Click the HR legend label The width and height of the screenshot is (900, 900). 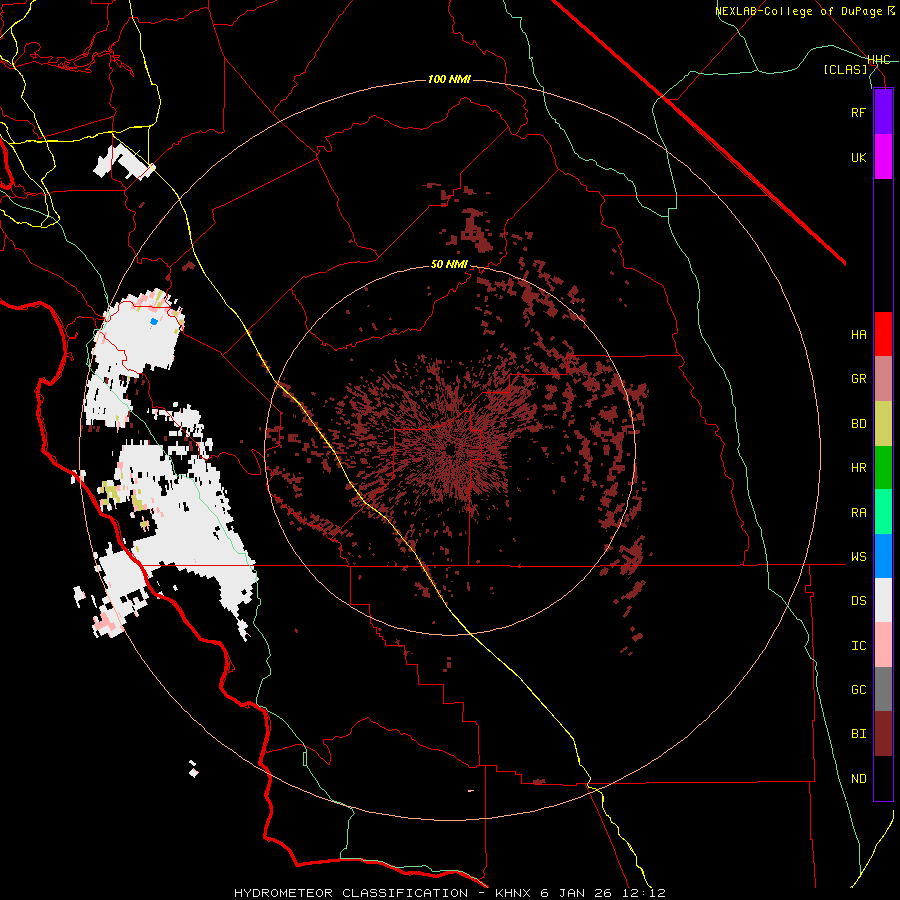(x=858, y=468)
